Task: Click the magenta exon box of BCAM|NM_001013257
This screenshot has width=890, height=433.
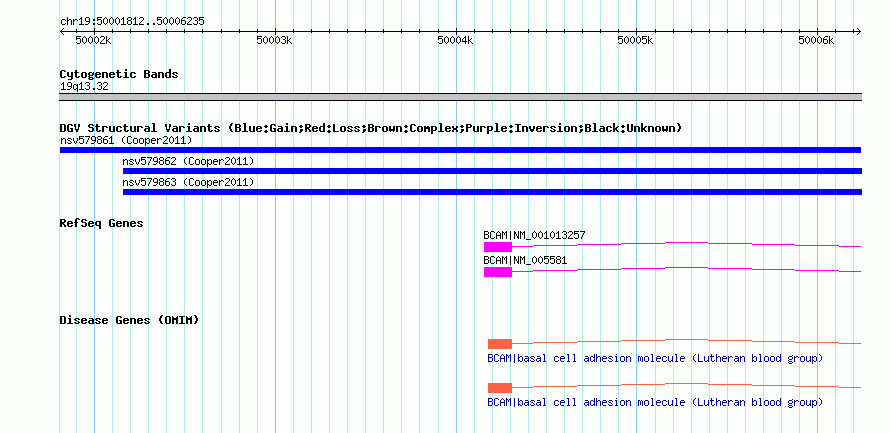Action: tap(498, 247)
